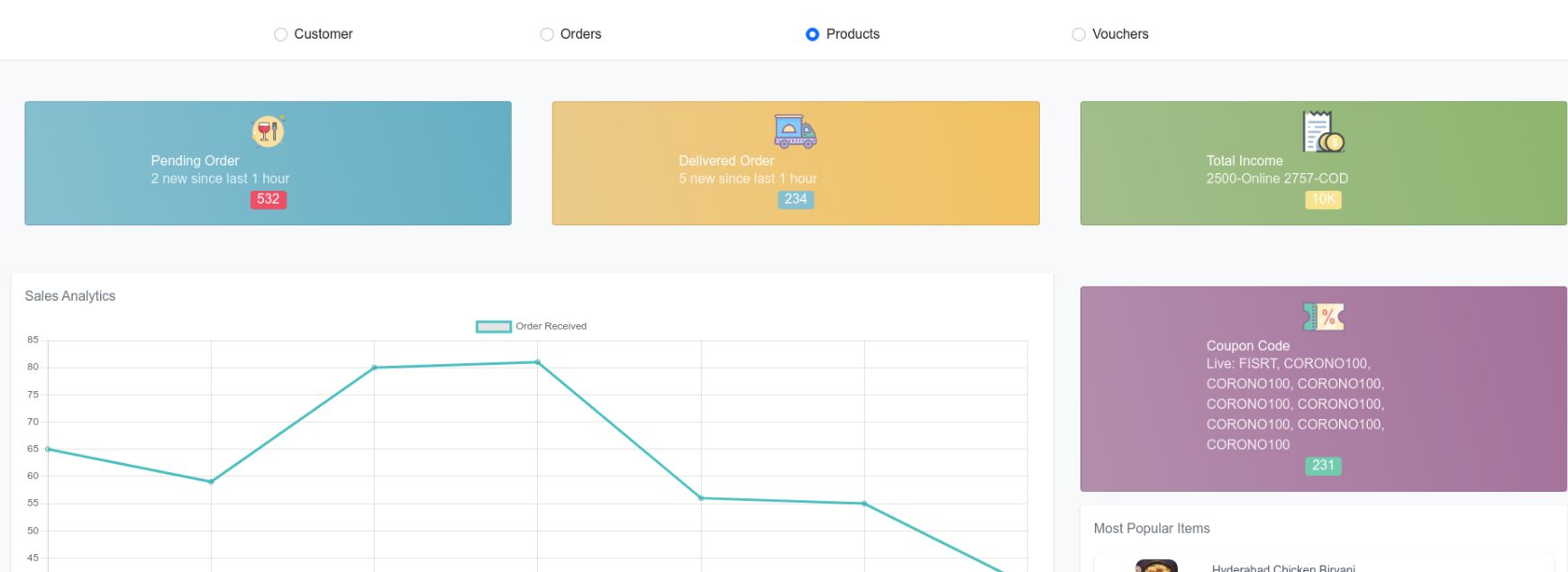Select the Orders radio button
This screenshot has height=572, width=1568.
click(x=547, y=34)
